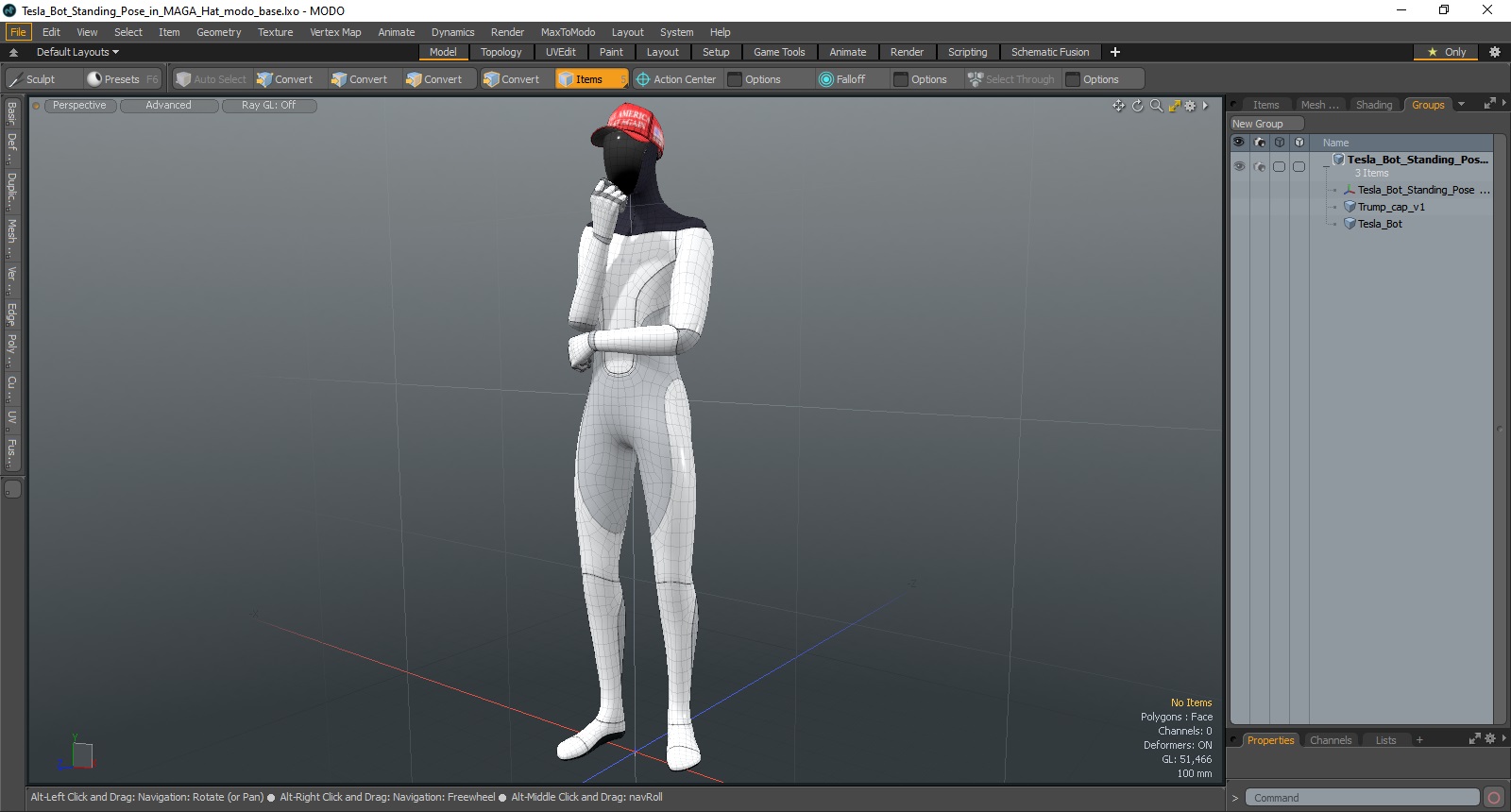The width and height of the screenshot is (1511, 812).
Task: Open the Schematic Fusion layout tab
Action: pyautogui.click(x=1050, y=52)
